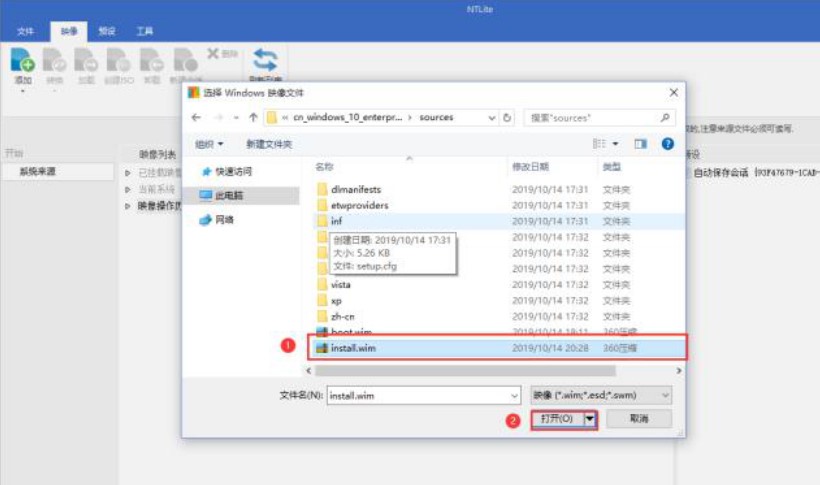Select Quick access (快速访问) in navigation pane
The image size is (820, 485).
coord(227,172)
